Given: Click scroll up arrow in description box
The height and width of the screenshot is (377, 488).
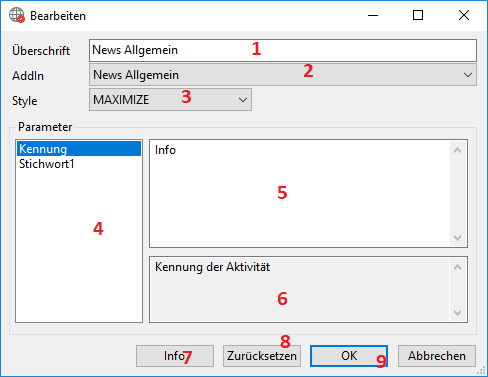Looking at the screenshot, I should tap(458, 267).
